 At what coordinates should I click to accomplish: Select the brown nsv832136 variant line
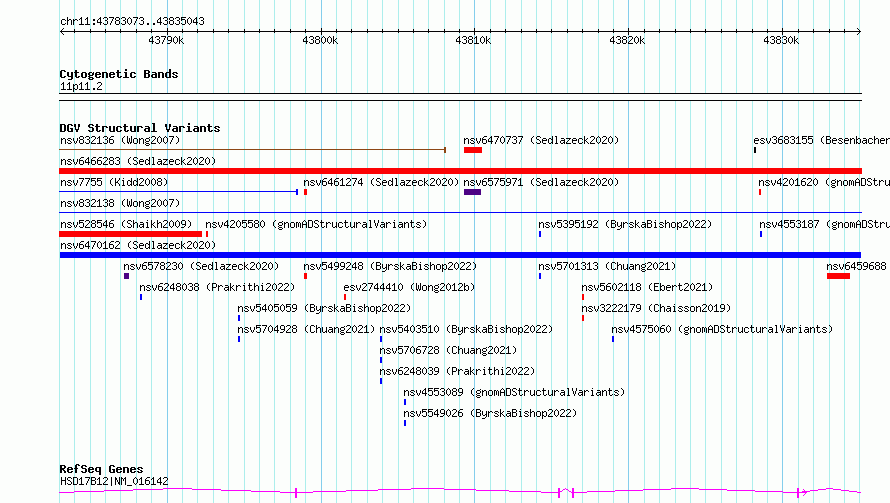[x=253, y=150]
